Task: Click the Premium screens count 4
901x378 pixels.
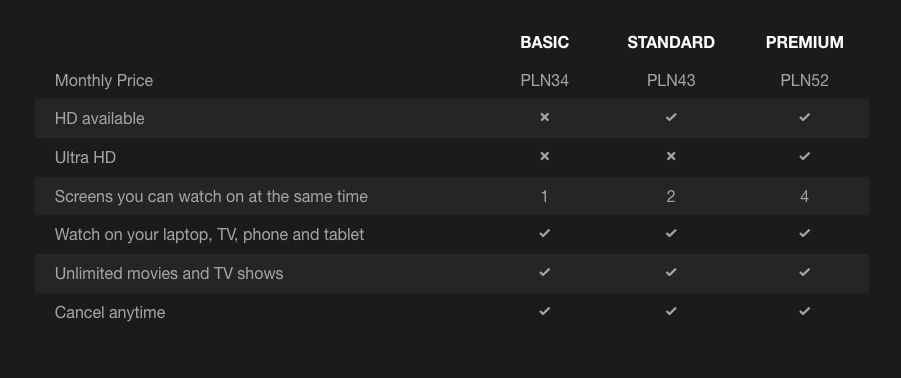Action: tap(804, 196)
